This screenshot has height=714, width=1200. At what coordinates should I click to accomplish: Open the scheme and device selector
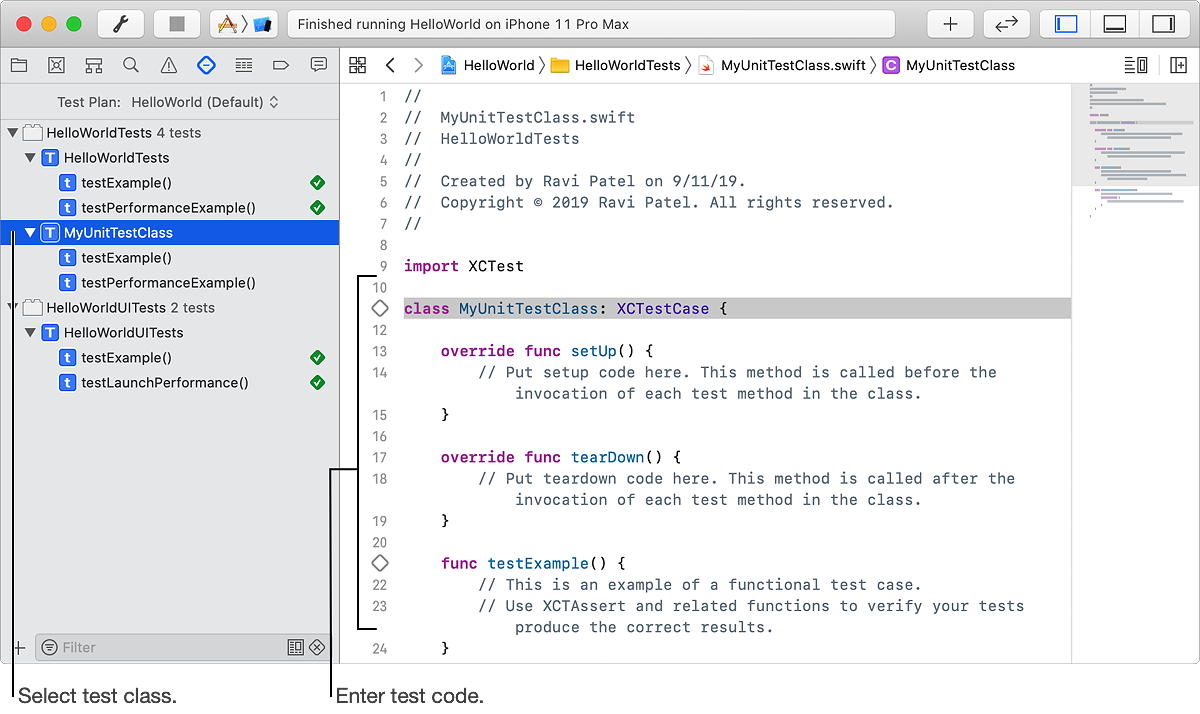tap(244, 24)
